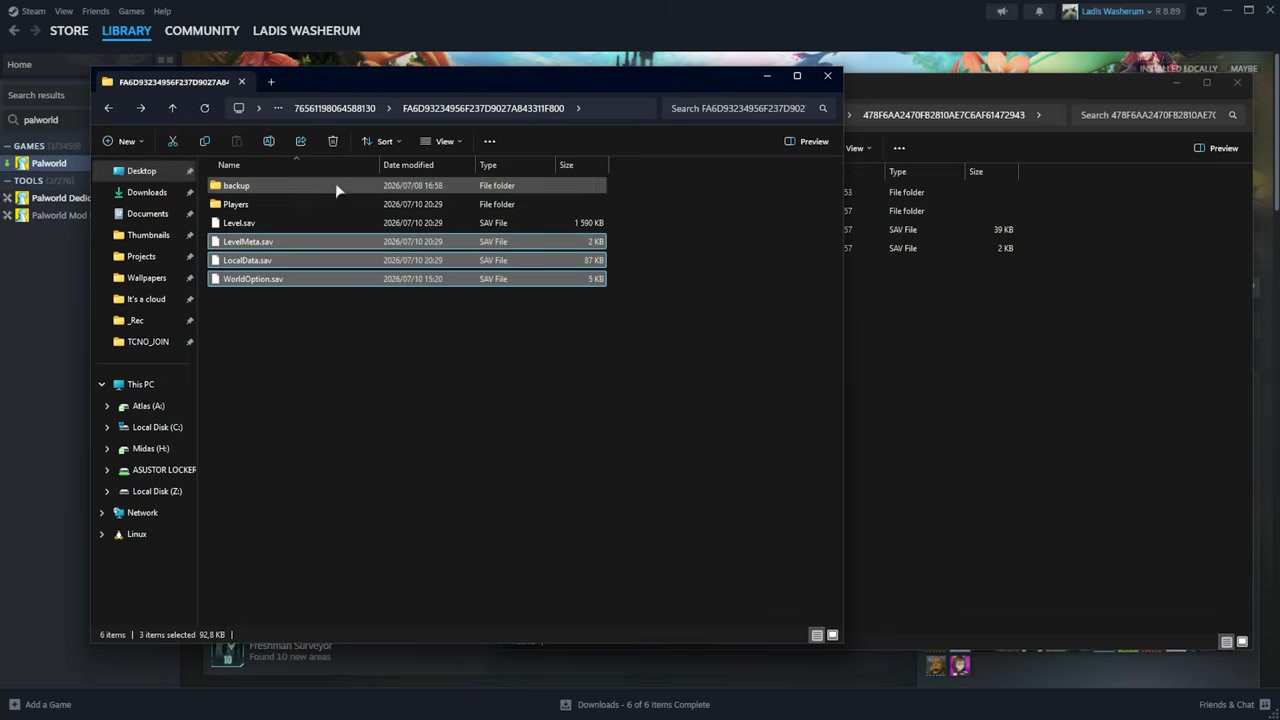This screenshot has width=1280, height=720.
Task: Open the It's a cloud folder
Action: [x=146, y=299]
